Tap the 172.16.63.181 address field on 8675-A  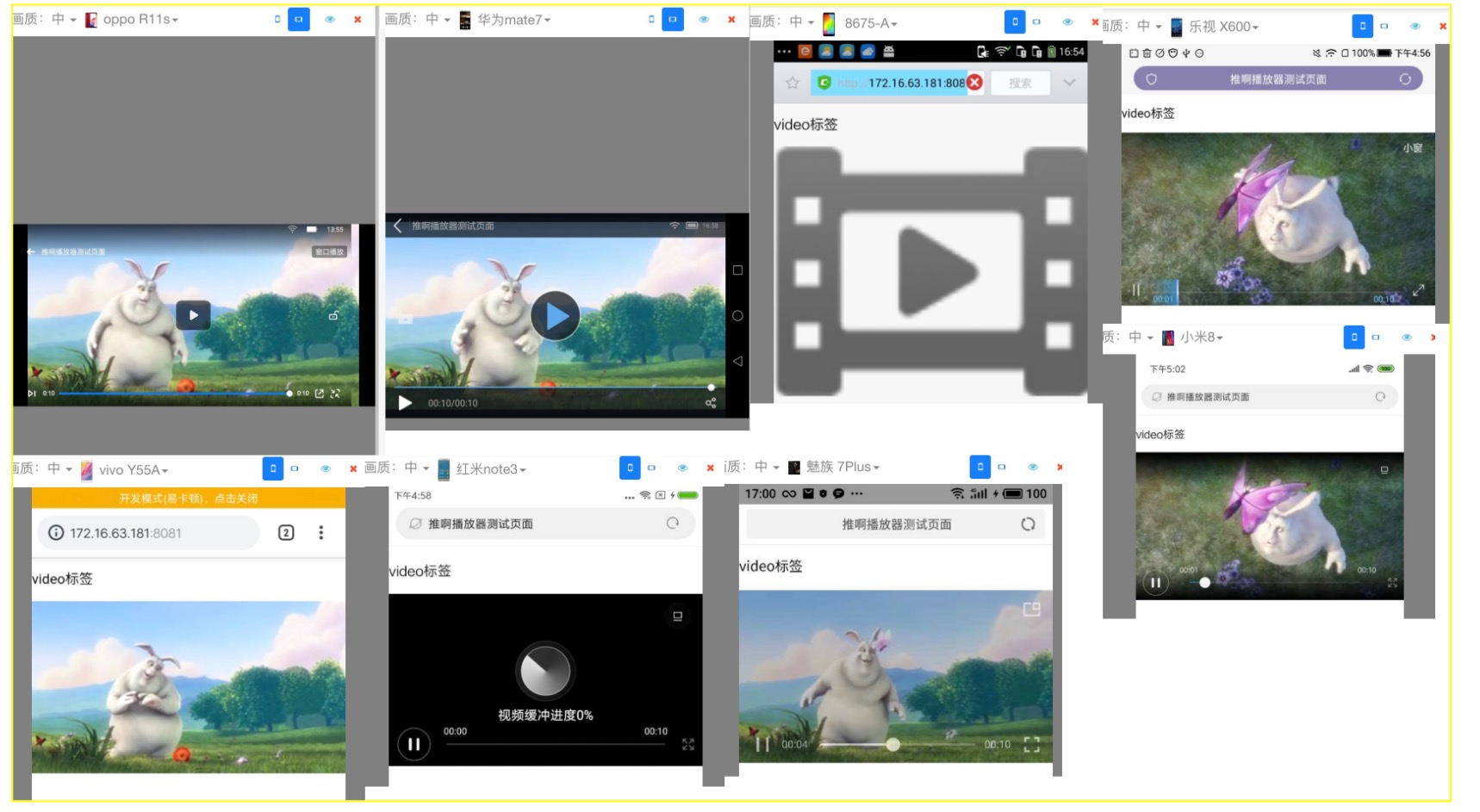click(x=898, y=83)
